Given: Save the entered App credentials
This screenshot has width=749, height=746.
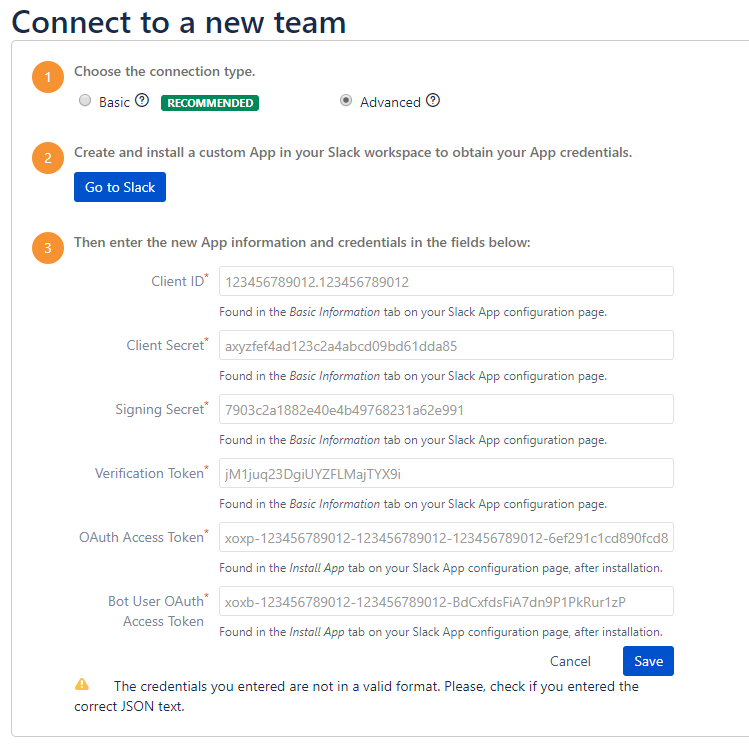Looking at the screenshot, I should pyautogui.click(x=648, y=661).
